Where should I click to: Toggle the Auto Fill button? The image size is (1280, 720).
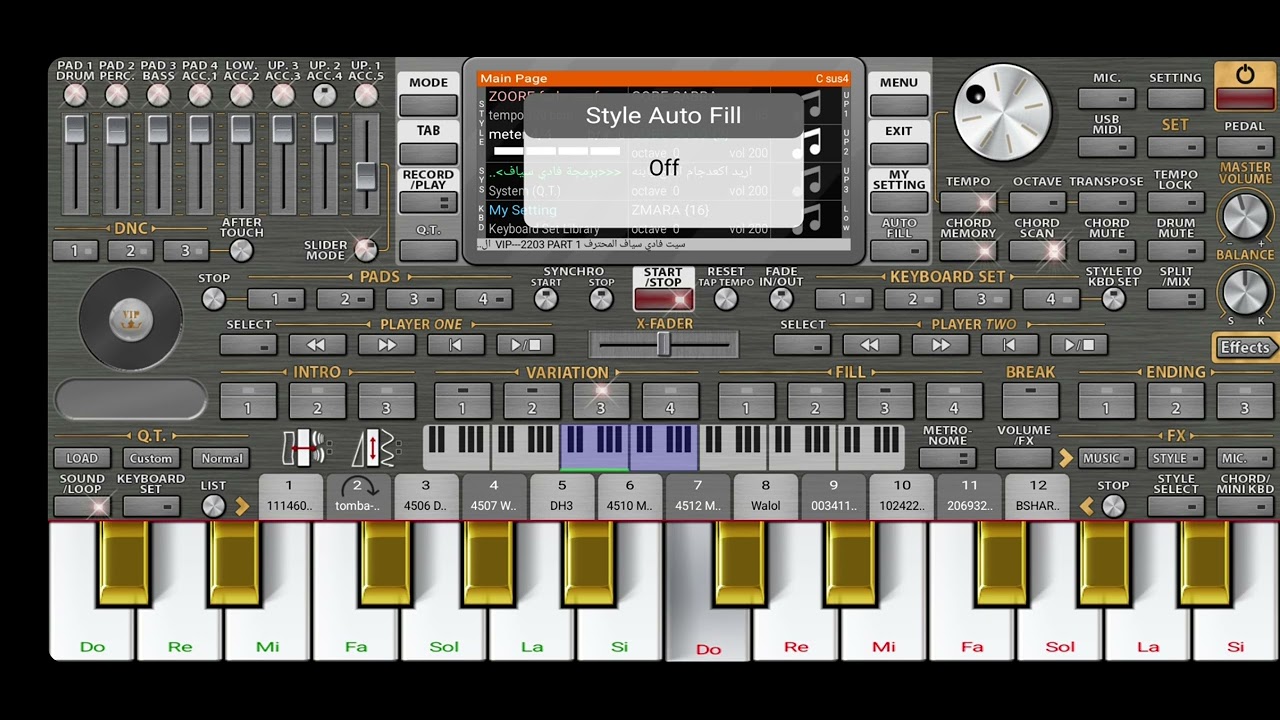(x=899, y=251)
